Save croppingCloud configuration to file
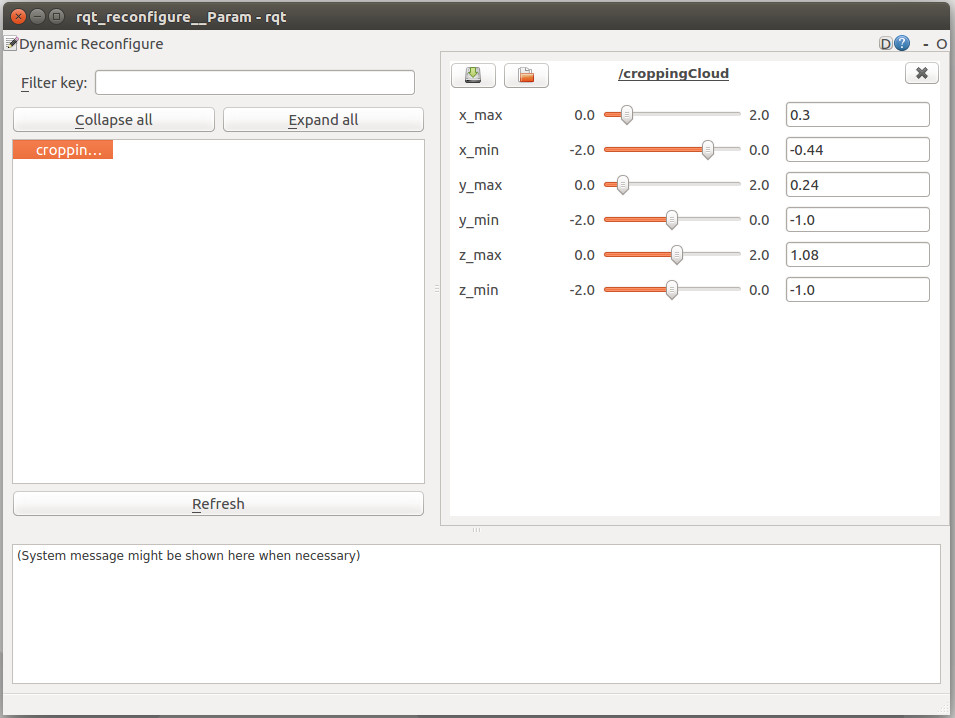955x718 pixels. coord(473,75)
